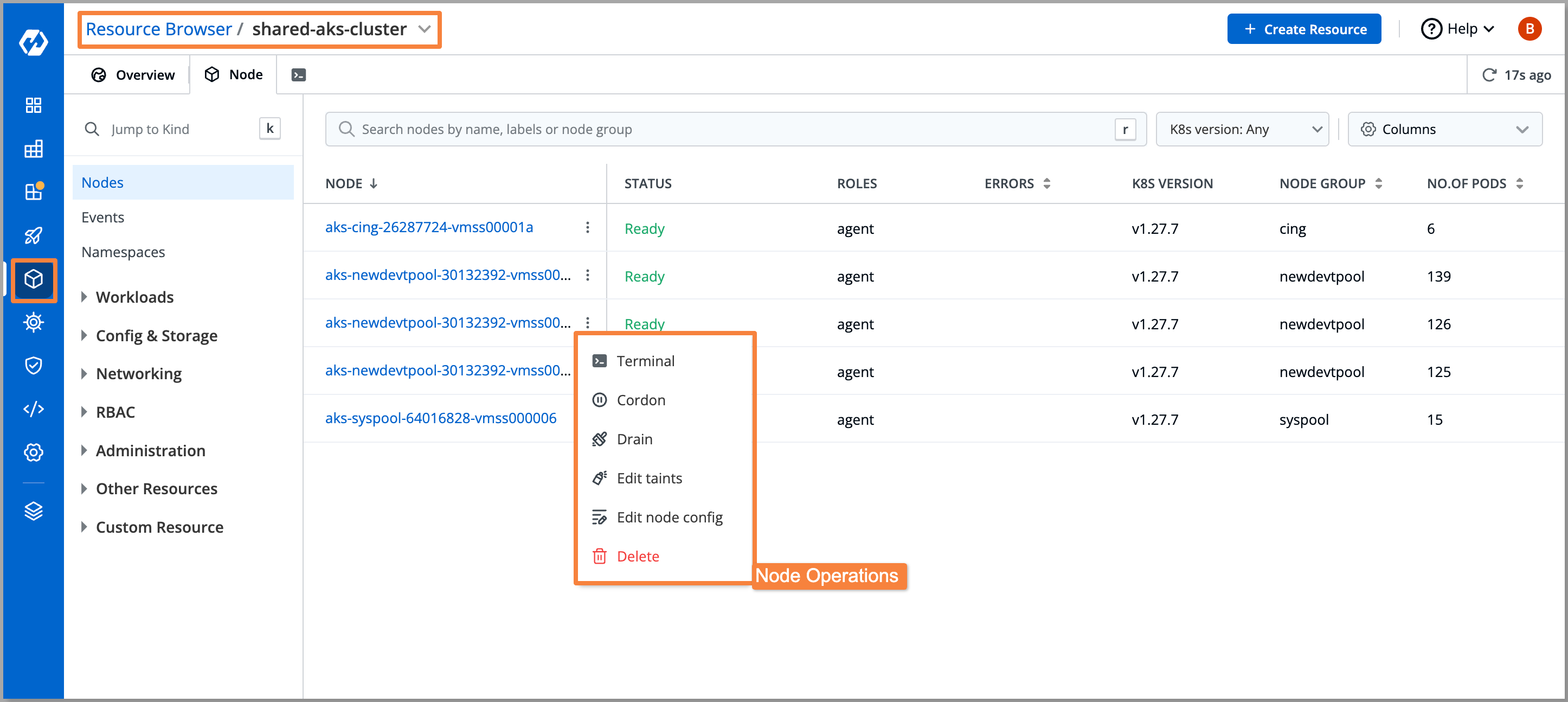Click the Devtron logo in the sidebar
The image size is (1568, 702).
[x=34, y=42]
